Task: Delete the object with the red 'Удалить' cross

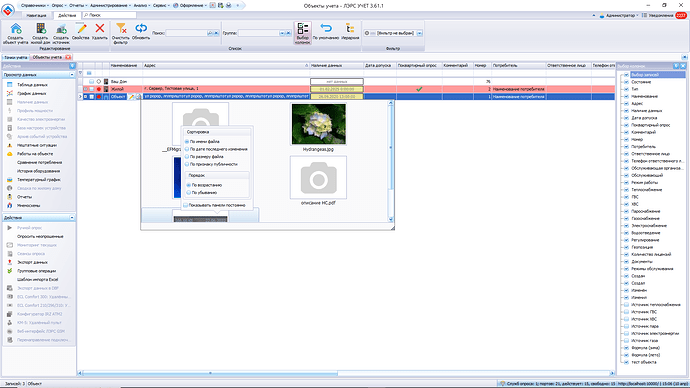Action: [x=100, y=29]
